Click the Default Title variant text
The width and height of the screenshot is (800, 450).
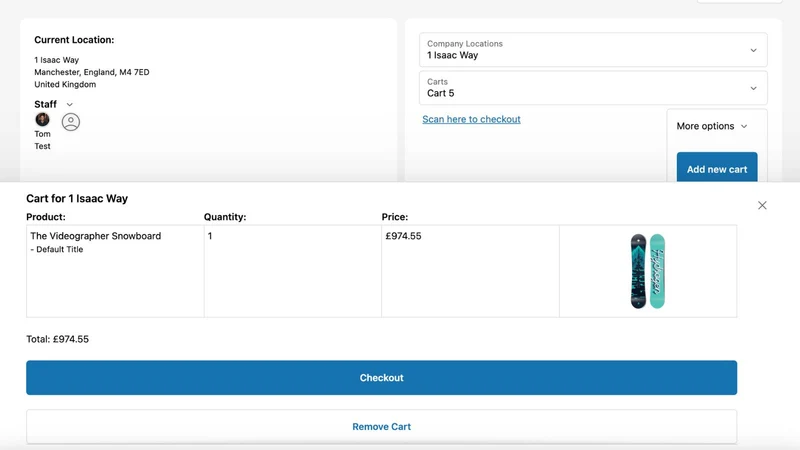point(57,249)
